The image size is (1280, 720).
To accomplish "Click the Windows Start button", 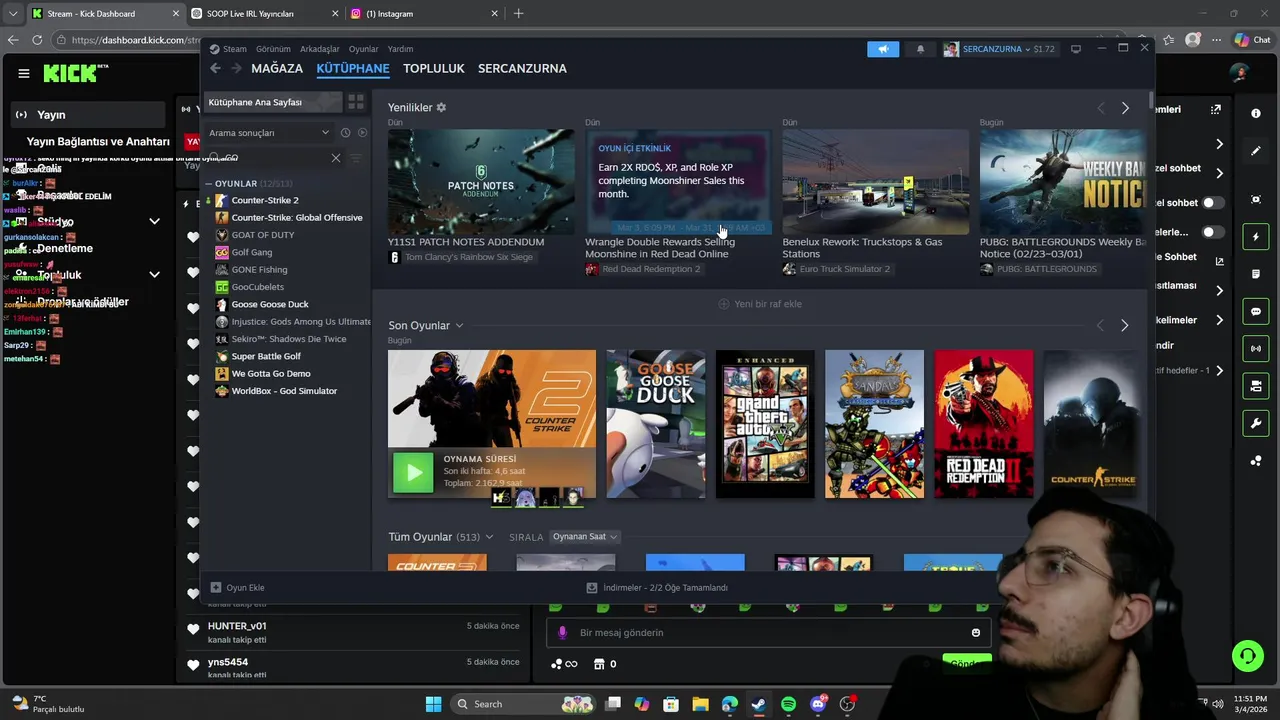I will click(433, 704).
